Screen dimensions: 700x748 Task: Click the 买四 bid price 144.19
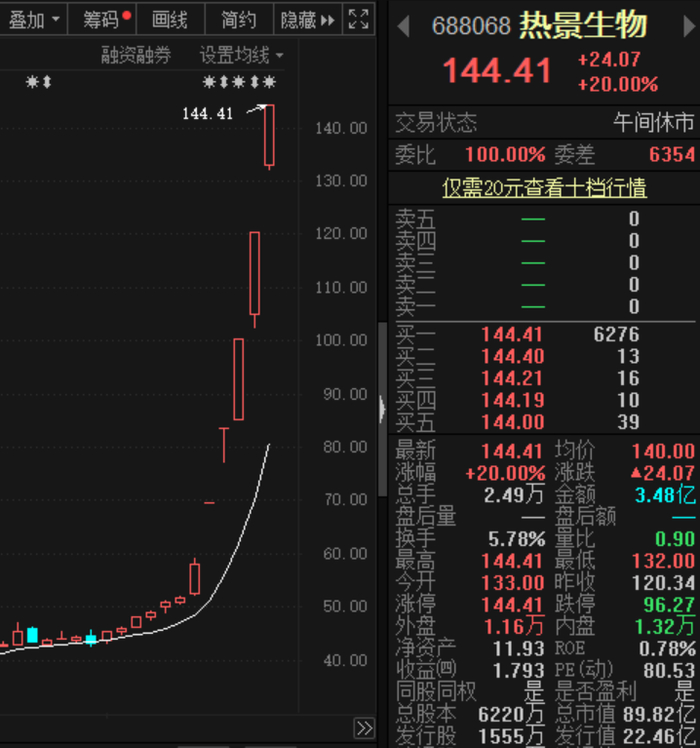tap(512, 400)
